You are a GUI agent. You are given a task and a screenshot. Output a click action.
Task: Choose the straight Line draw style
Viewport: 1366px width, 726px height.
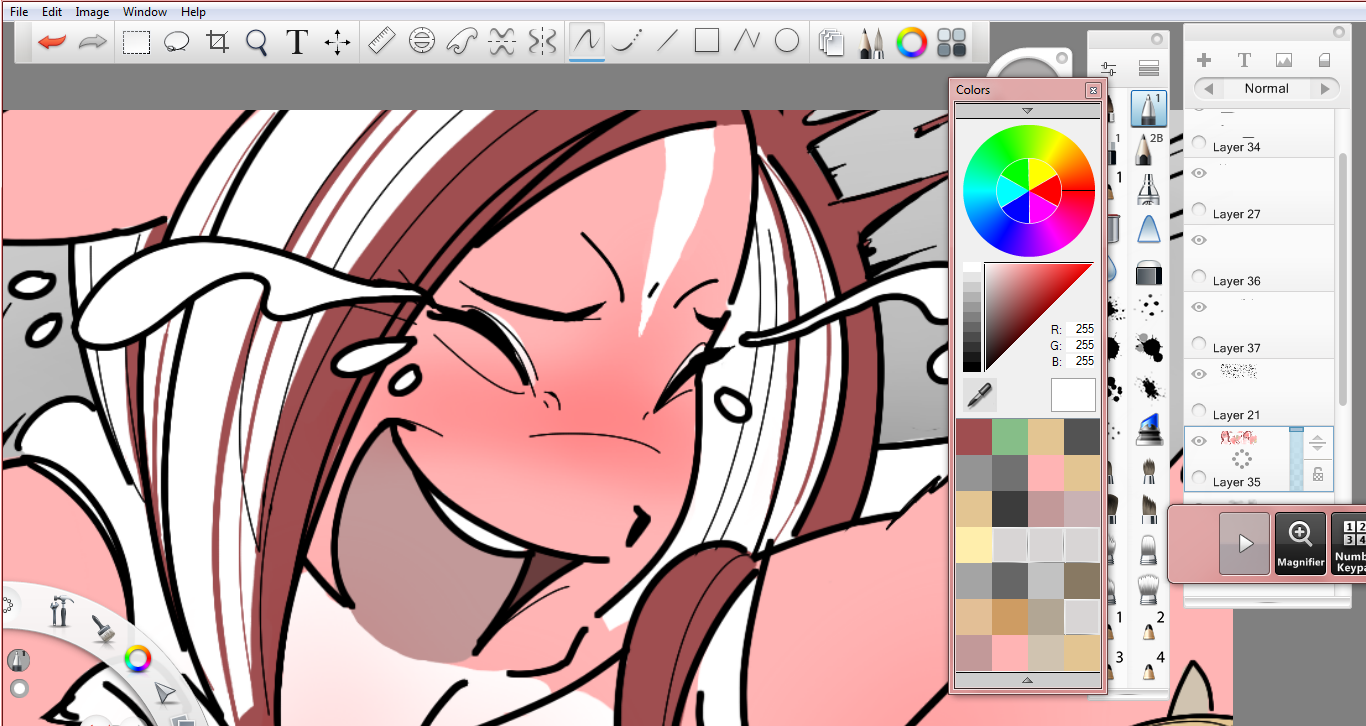[667, 41]
